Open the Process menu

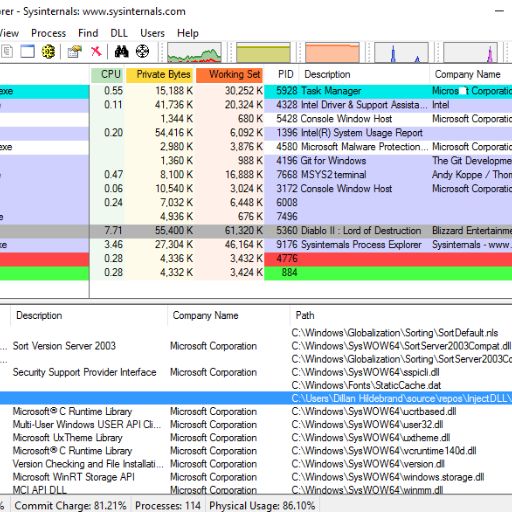(48, 33)
